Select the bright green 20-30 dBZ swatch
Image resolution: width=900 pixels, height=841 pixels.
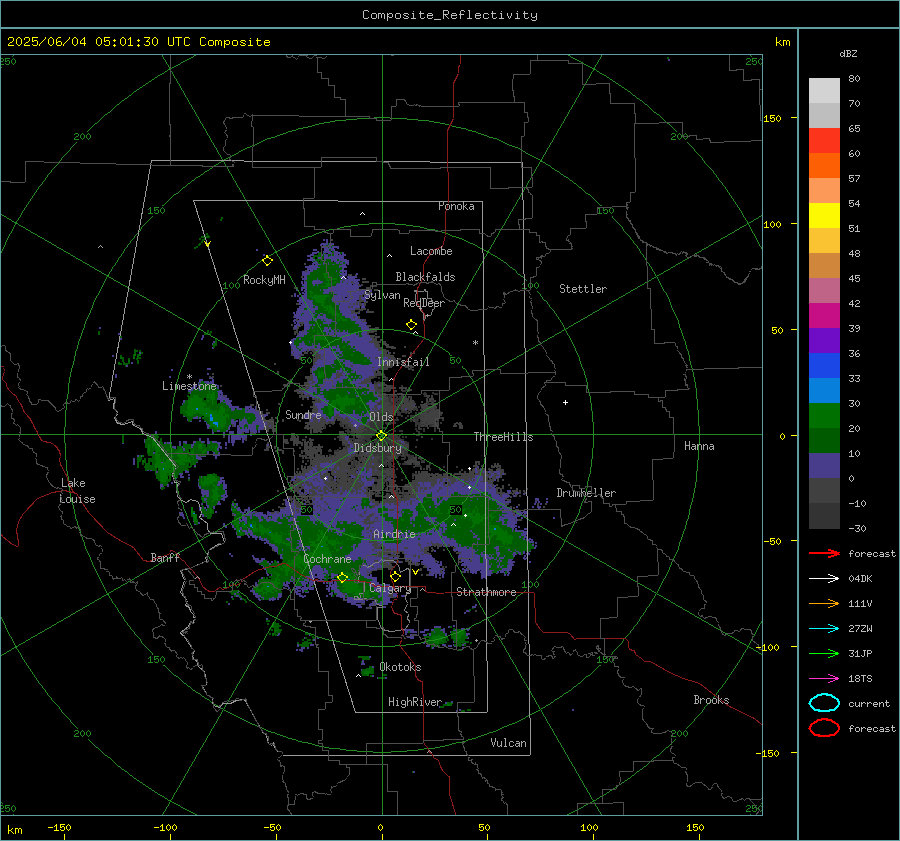(x=824, y=416)
